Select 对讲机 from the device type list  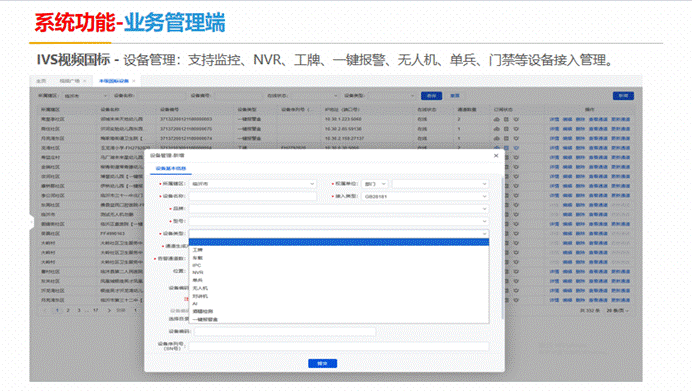point(338,296)
